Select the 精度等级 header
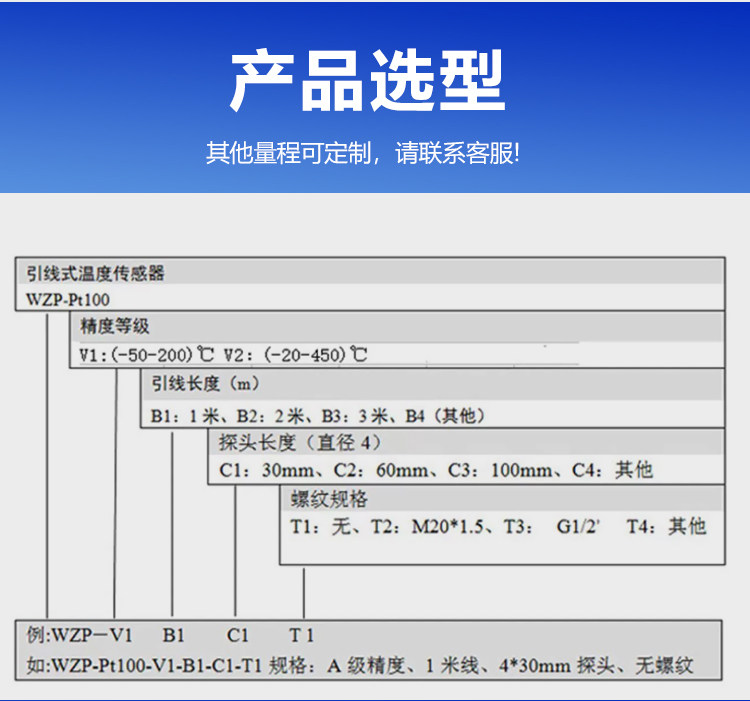 pos(115,327)
